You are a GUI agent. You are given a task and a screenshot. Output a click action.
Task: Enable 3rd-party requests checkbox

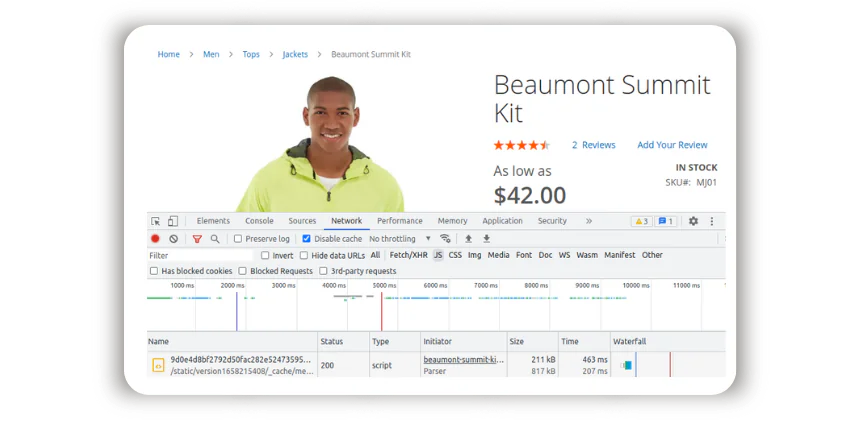323,271
